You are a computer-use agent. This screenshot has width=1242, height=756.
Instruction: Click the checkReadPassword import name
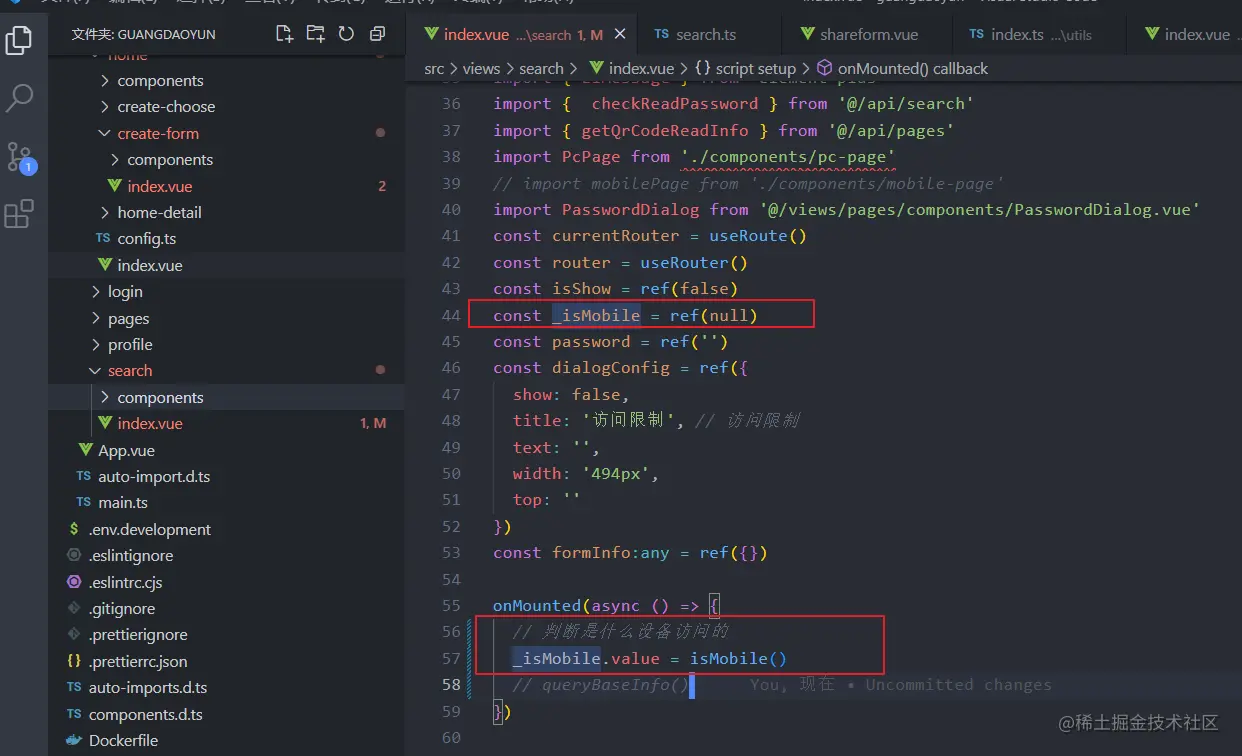coord(674,104)
